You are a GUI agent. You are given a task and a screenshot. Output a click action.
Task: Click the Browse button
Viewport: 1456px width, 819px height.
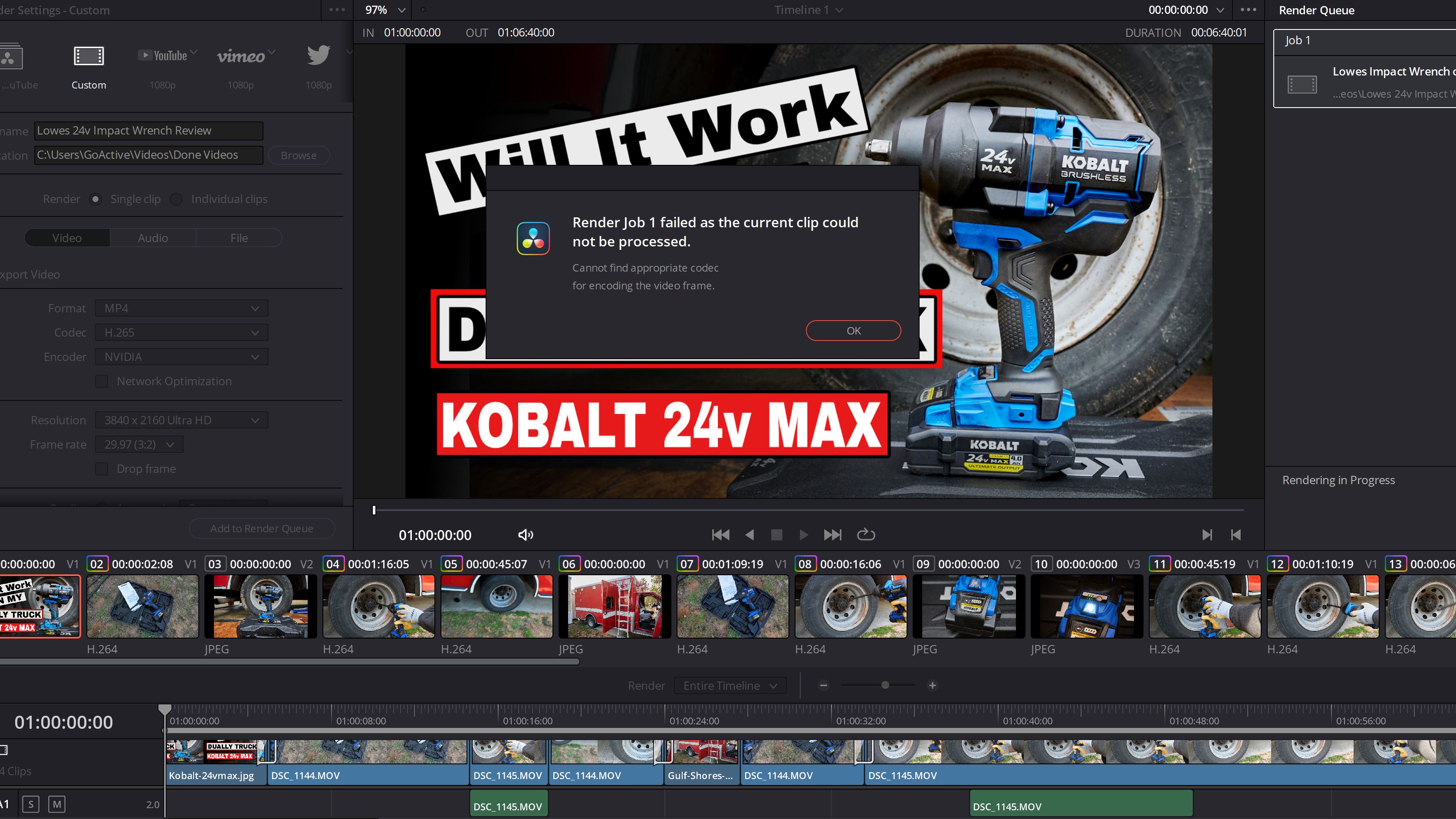point(299,155)
